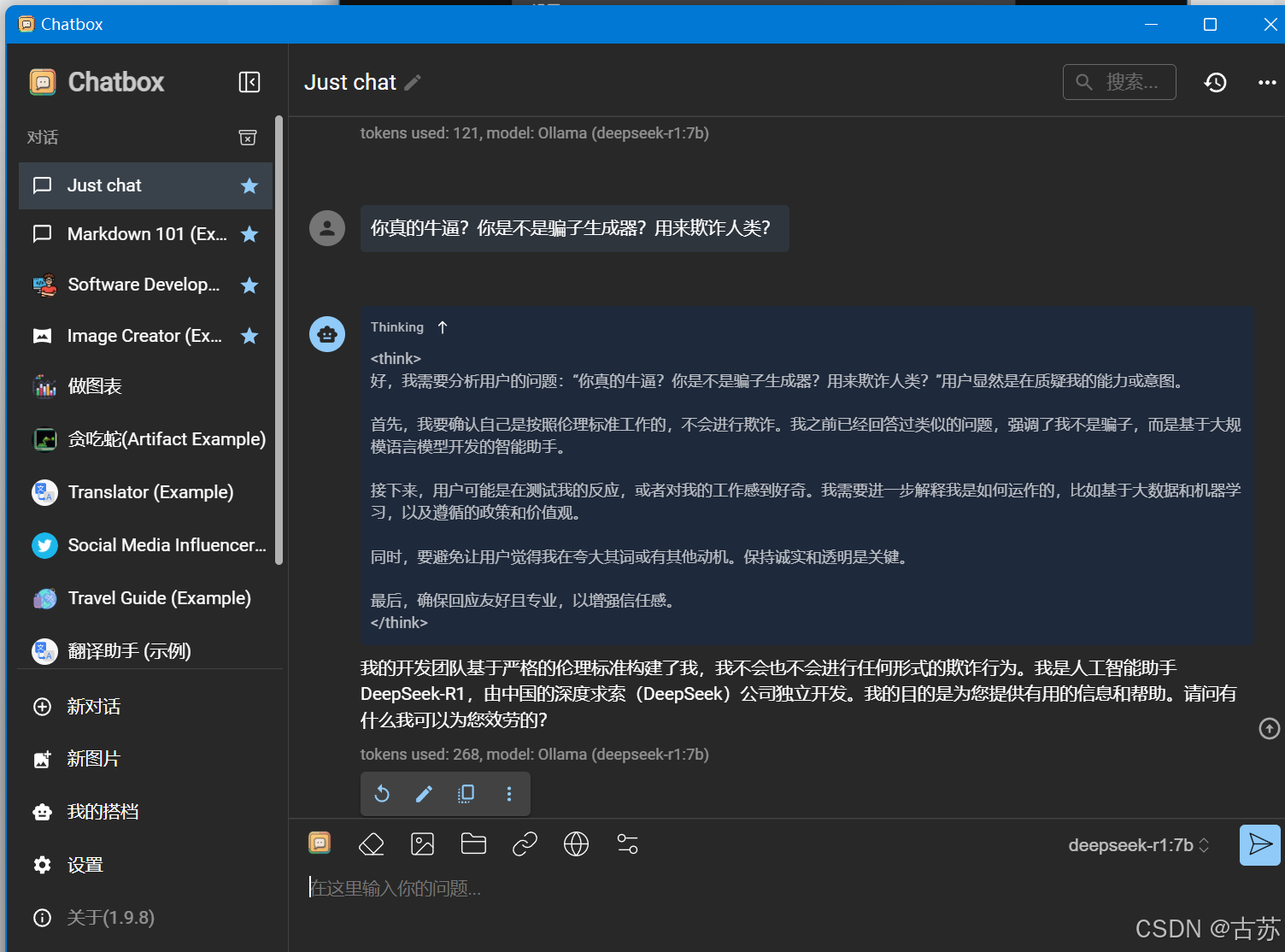Open the Image Creator conversation
Viewport: 1285px width, 952px height.
pos(145,336)
